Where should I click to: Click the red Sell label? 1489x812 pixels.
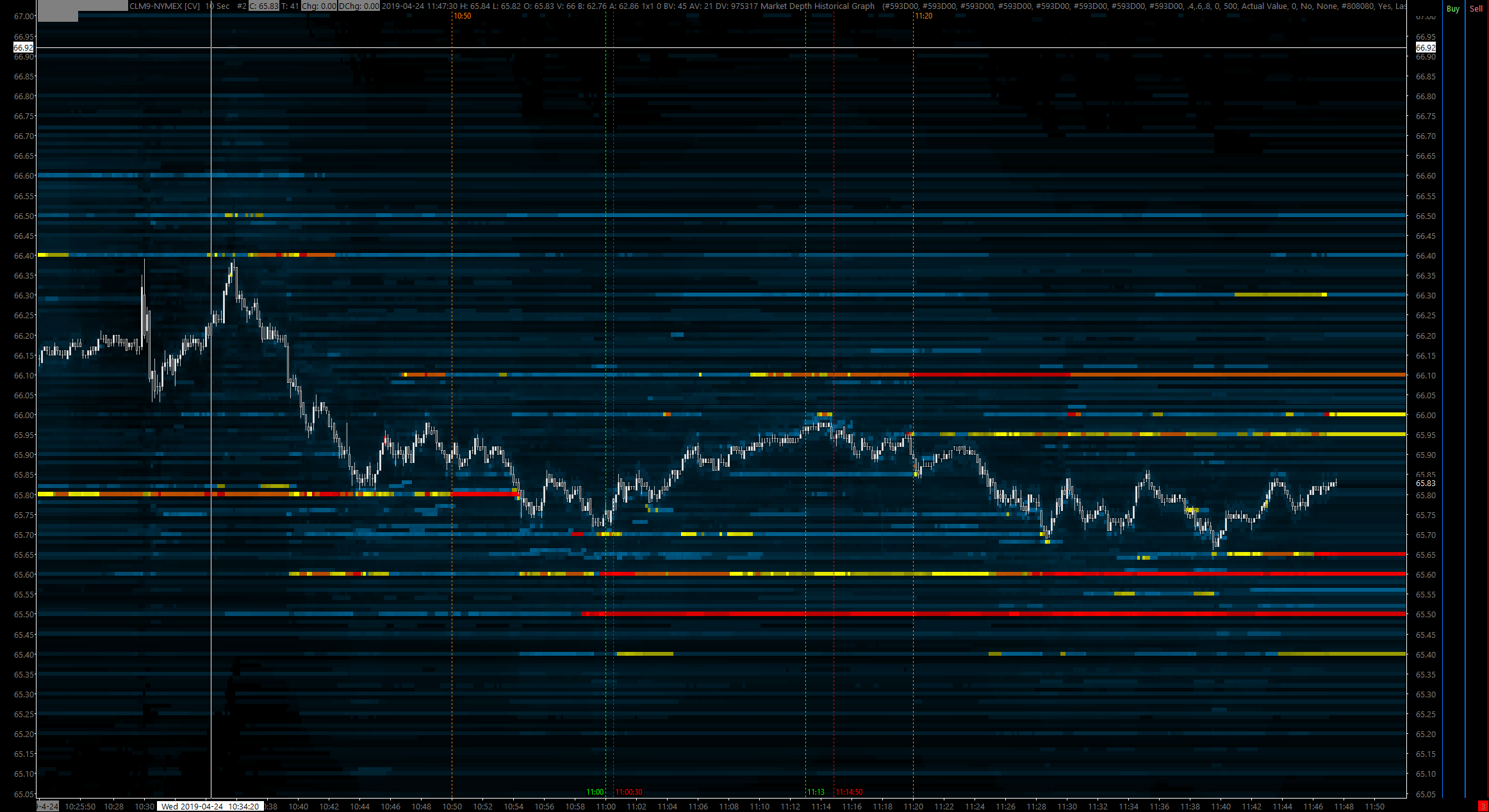[x=1476, y=9]
